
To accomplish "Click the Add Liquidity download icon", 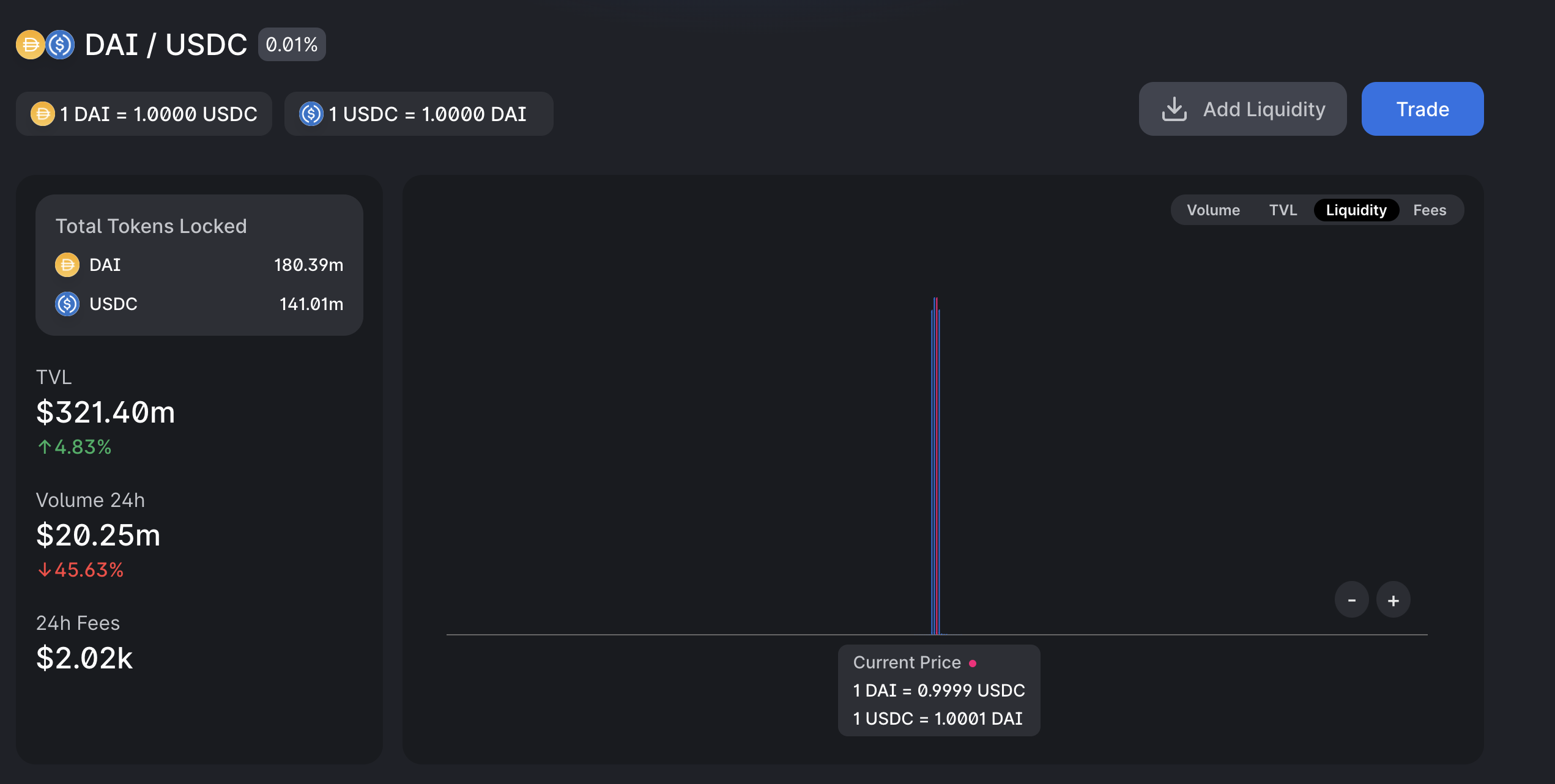I will pos(1175,109).
